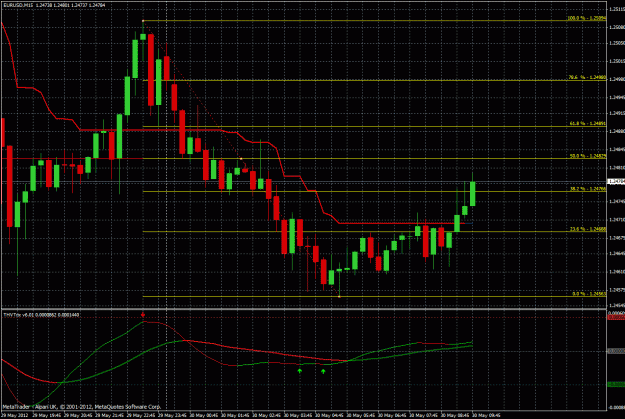Click the 29 May 2012 date on time axis

click(x=15, y=415)
